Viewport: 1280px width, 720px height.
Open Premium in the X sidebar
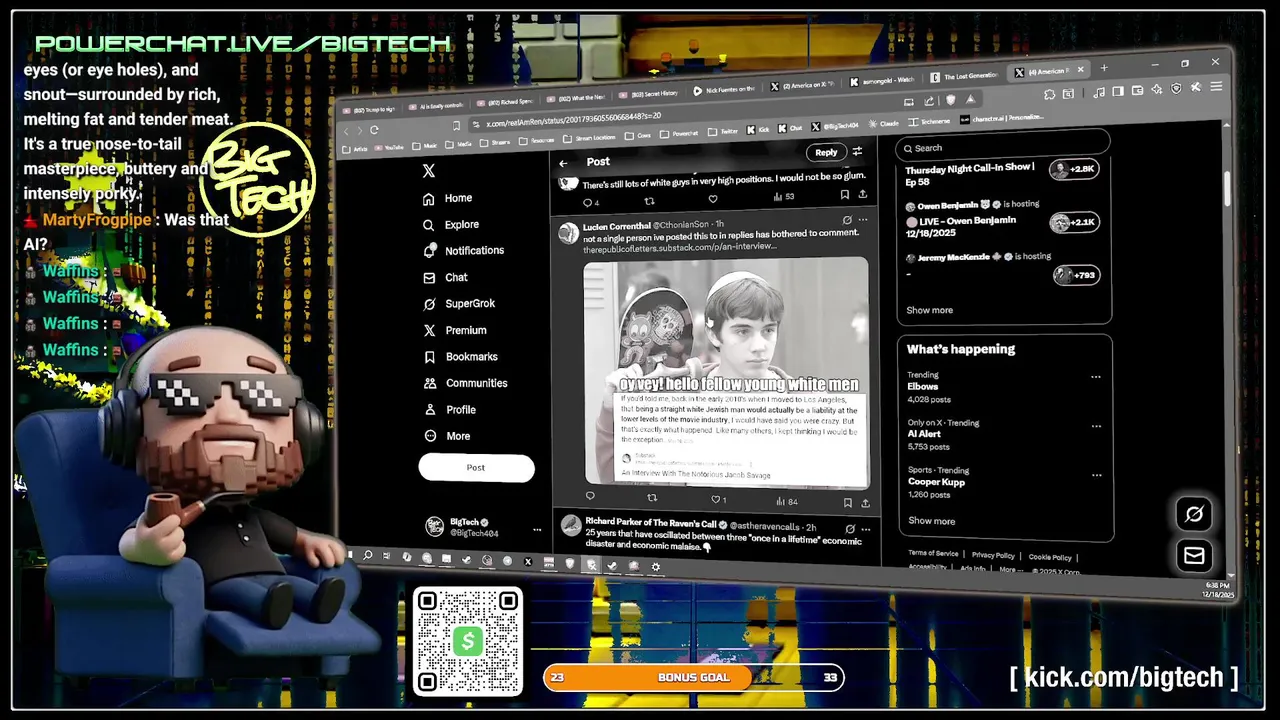[x=455, y=330]
